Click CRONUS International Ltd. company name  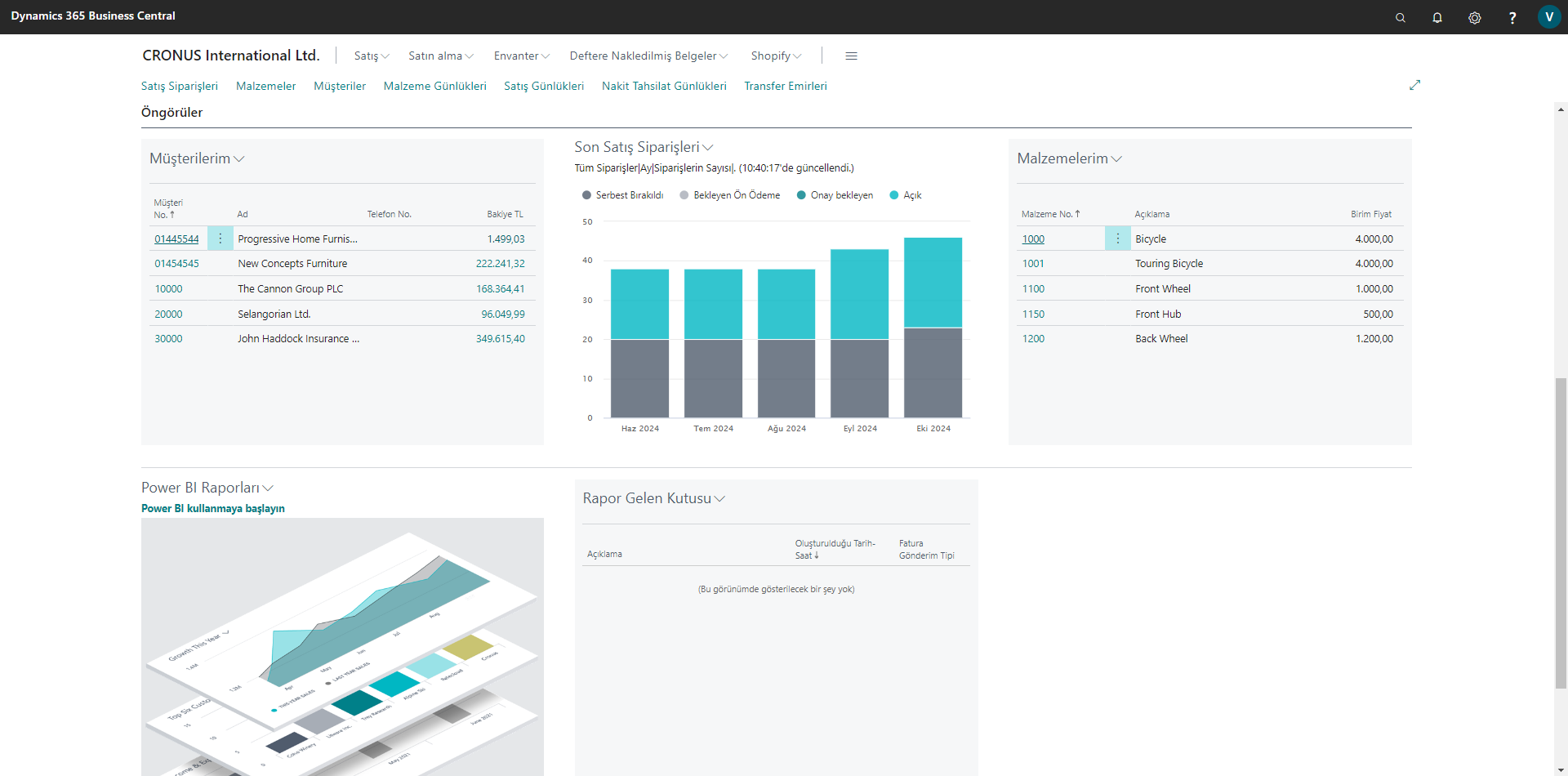pyautogui.click(x=231, y=56)
